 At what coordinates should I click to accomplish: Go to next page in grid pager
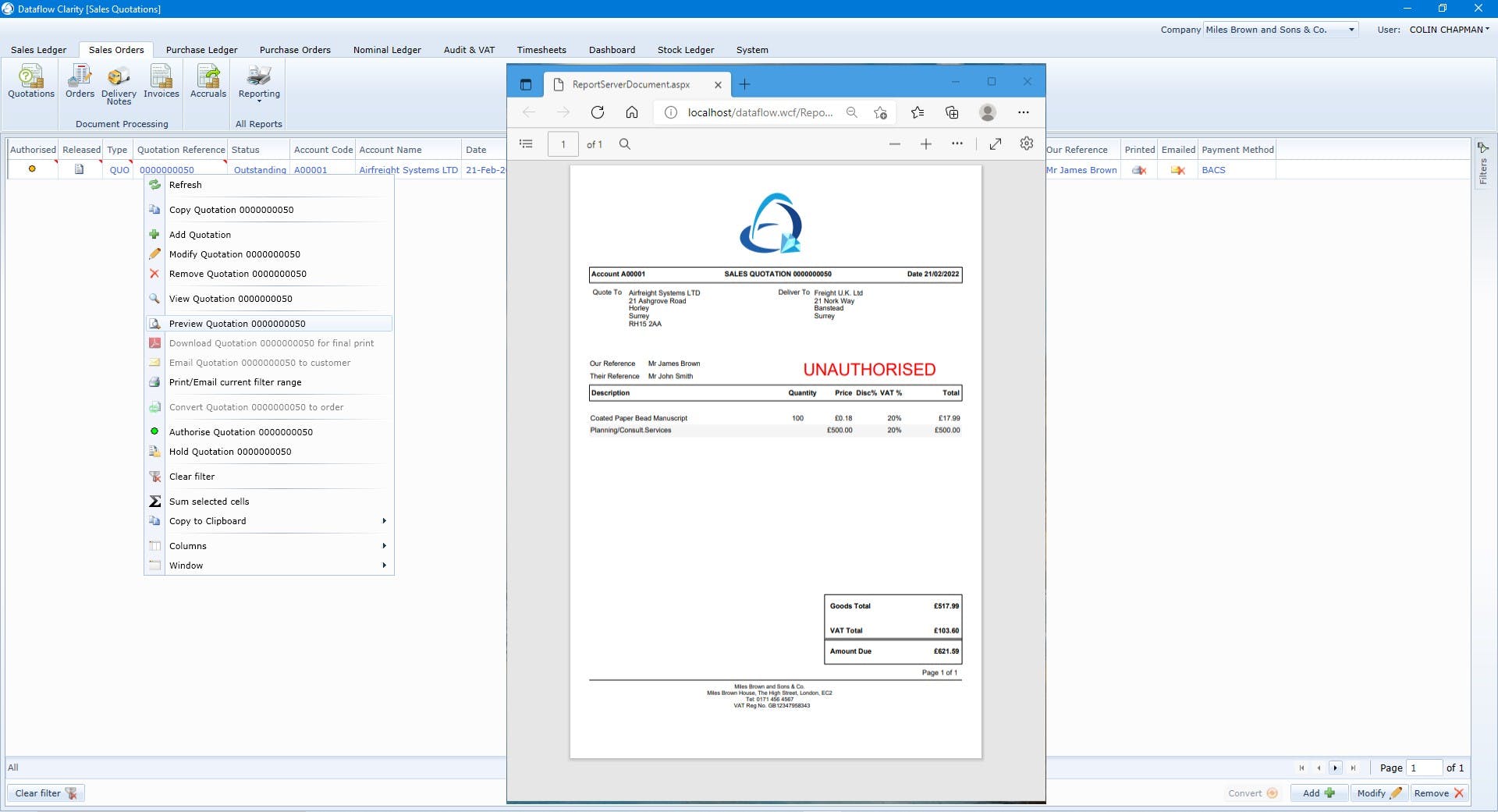point(1336,768)
